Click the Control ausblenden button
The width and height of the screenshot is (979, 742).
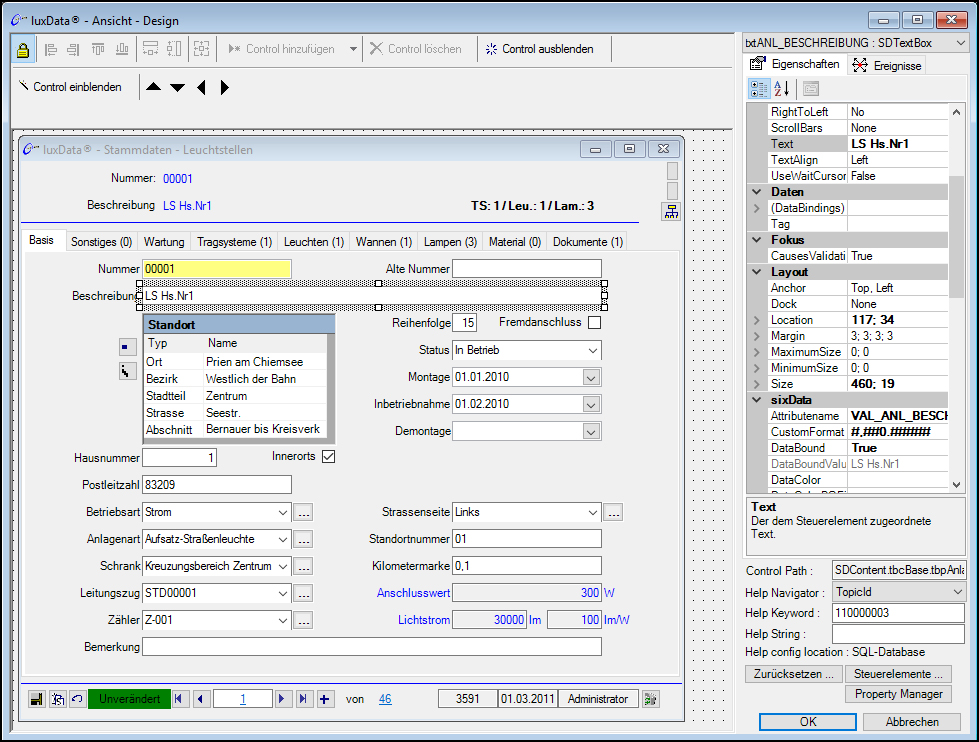click(539, 49)
